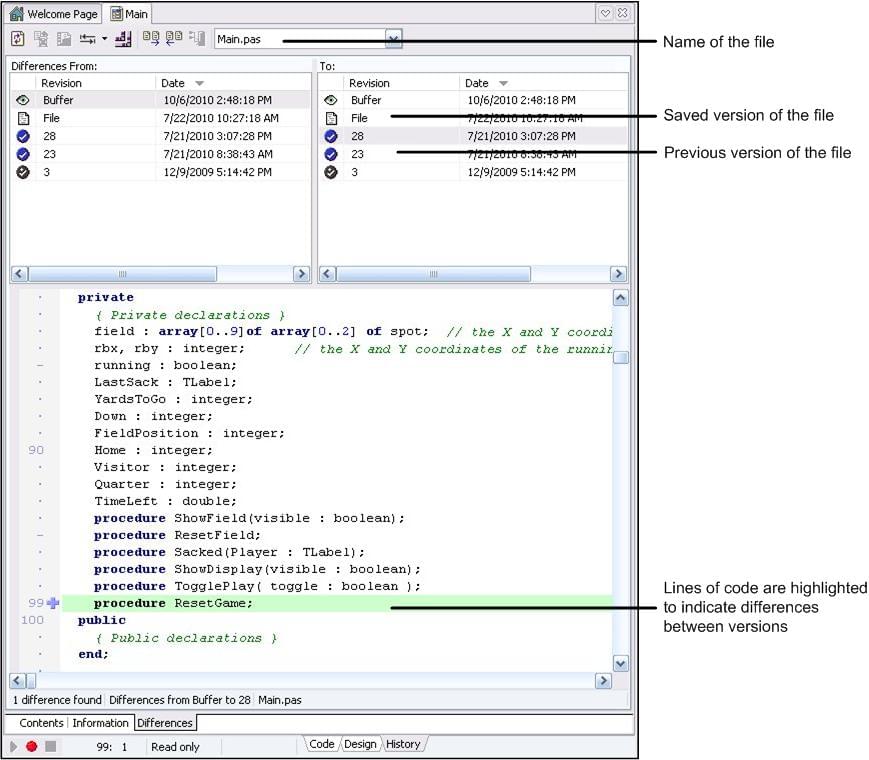Select File page icon in Differences From
This screenshot has height=760, width=869.
[23, 118]
